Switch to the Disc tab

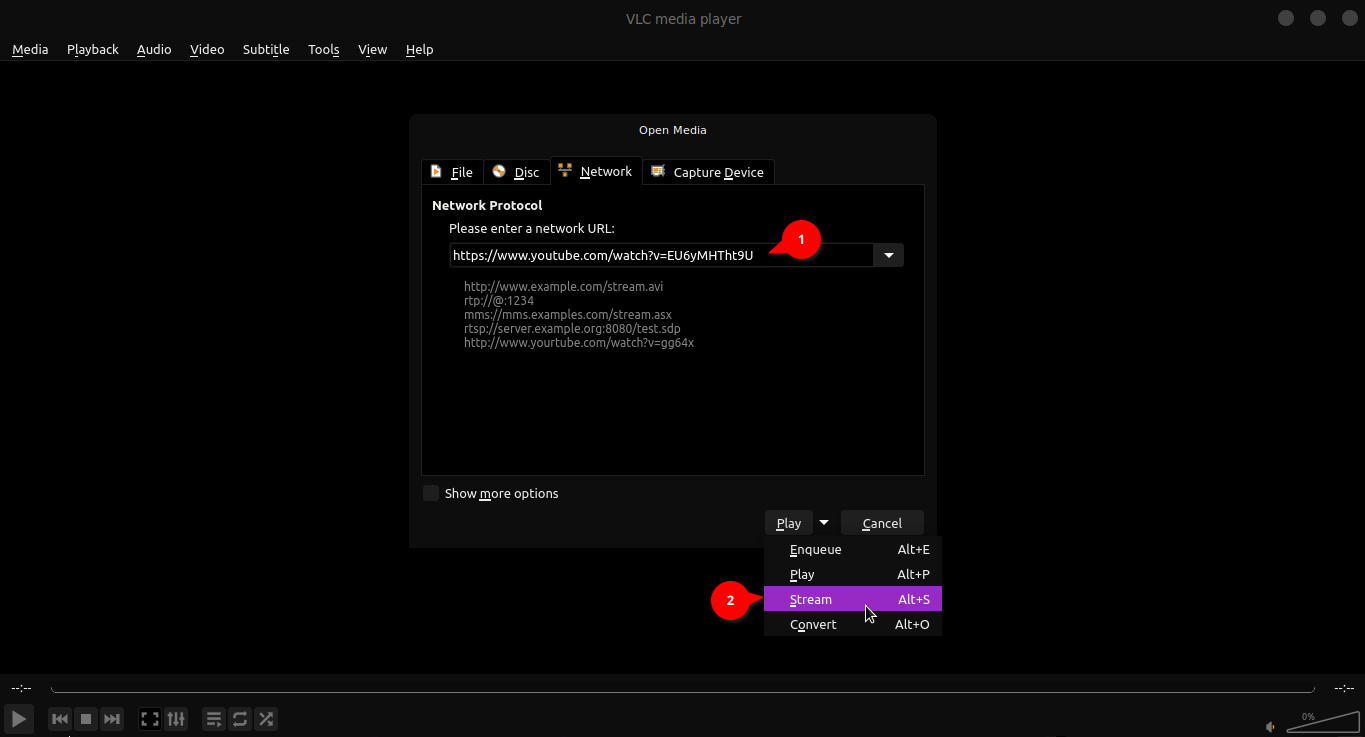point(516,172)
